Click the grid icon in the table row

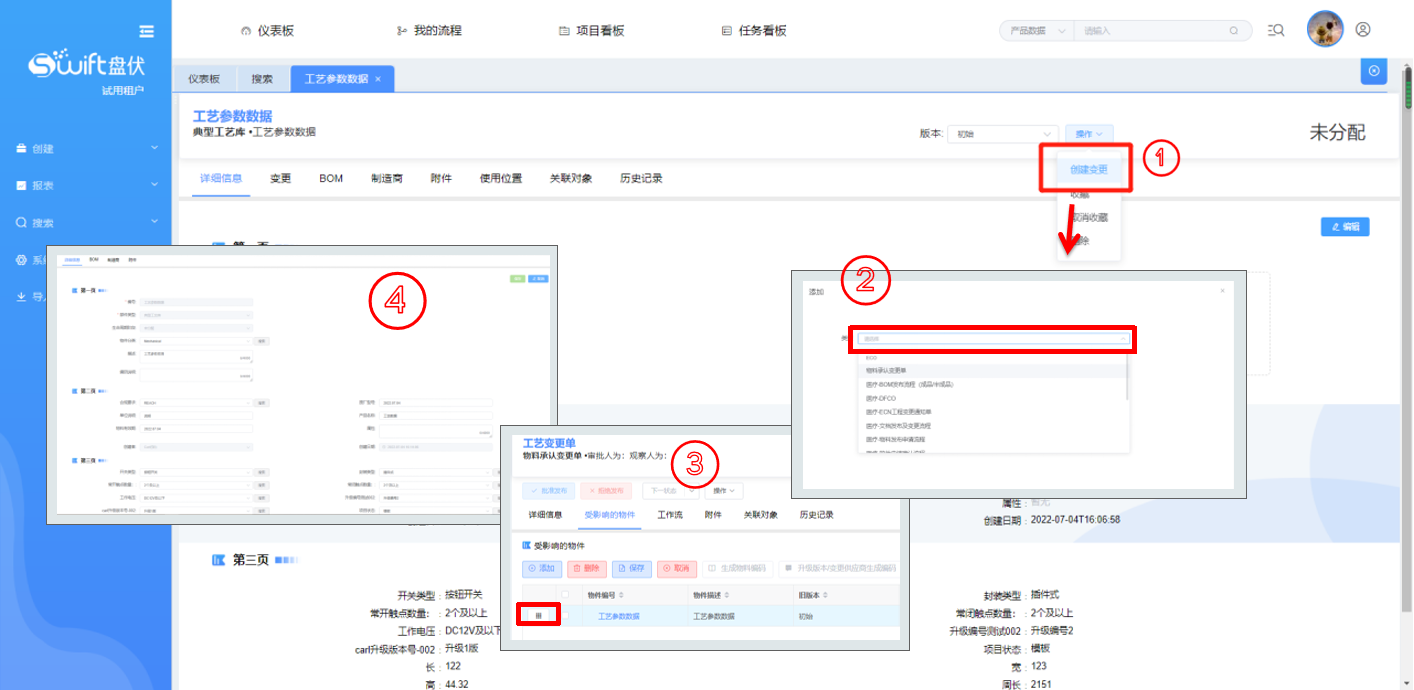[x=538, y=615]
